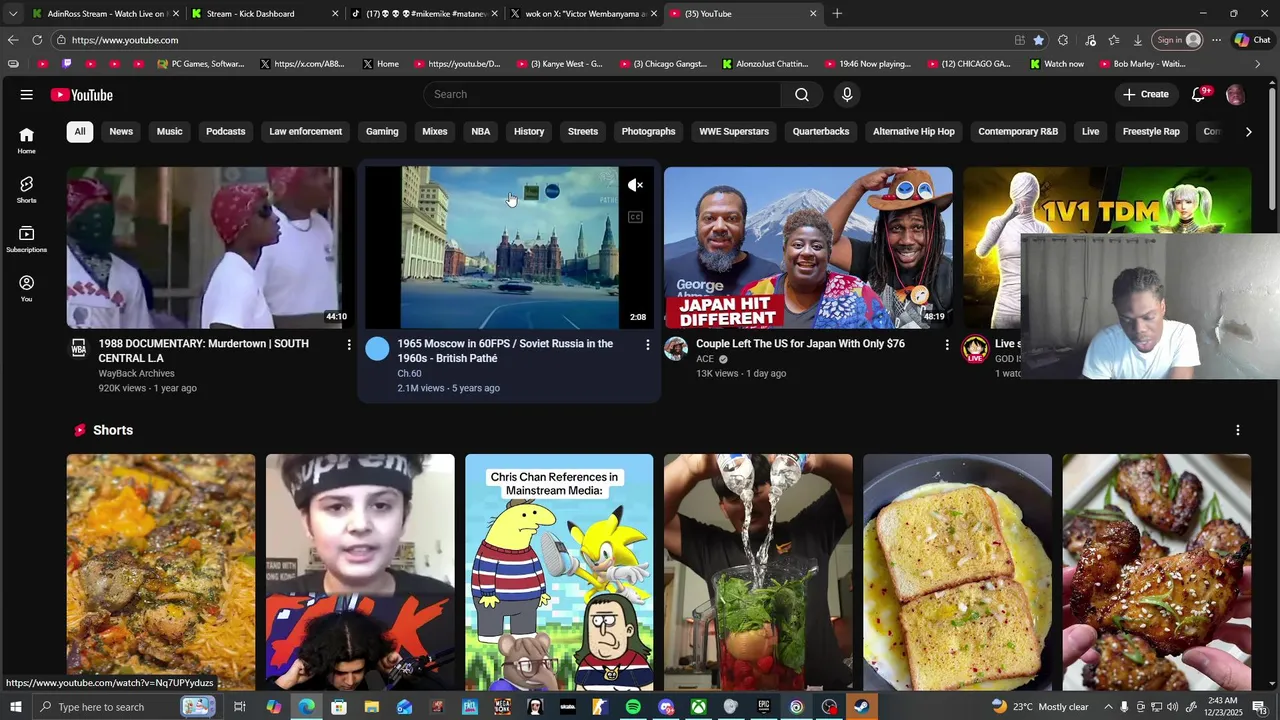Open the Chris Chan References short
Screen dimensions: 1280x720
[559, 572]
